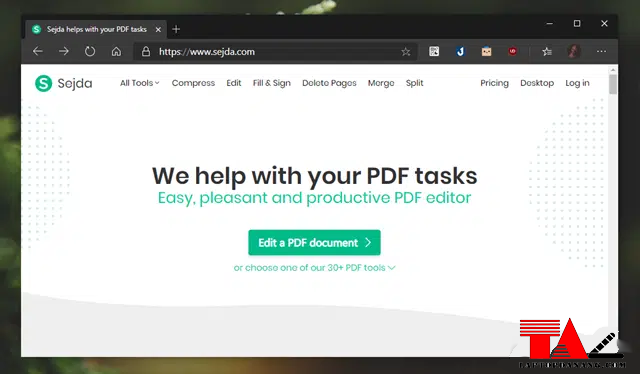Open the QR code extension icon
Viewport: 640px width, 374px height.
(x=434, y=51)
